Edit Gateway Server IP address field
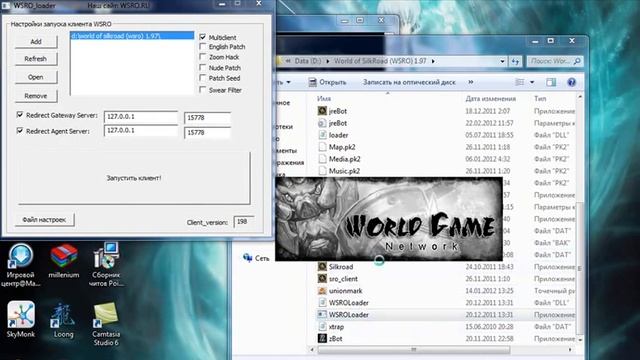The image size is (640, 360). (141, 117)
